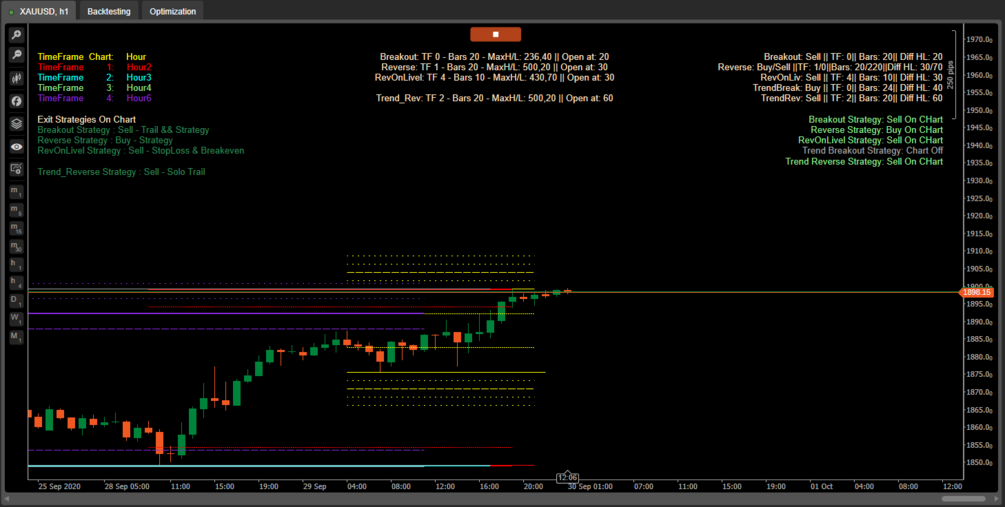Click the horizontal scrollbar thumb at bottom
1005x507 pixels.
pos(963,498)
